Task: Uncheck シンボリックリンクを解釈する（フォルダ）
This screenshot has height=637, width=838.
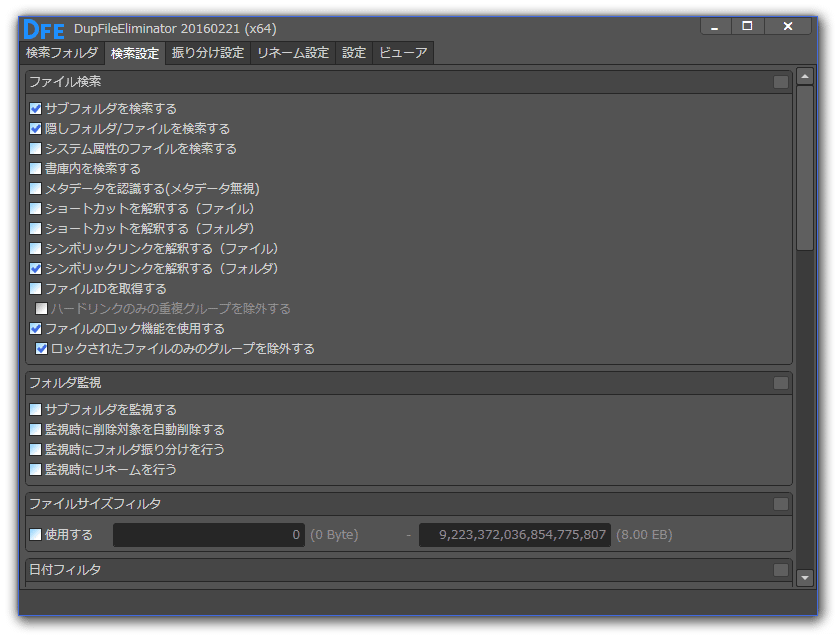Action: tap(36, 269)
